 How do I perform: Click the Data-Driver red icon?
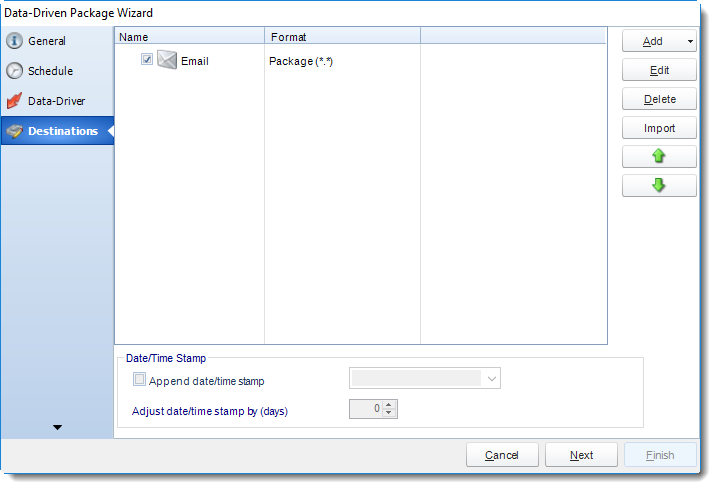pos(14,101)
